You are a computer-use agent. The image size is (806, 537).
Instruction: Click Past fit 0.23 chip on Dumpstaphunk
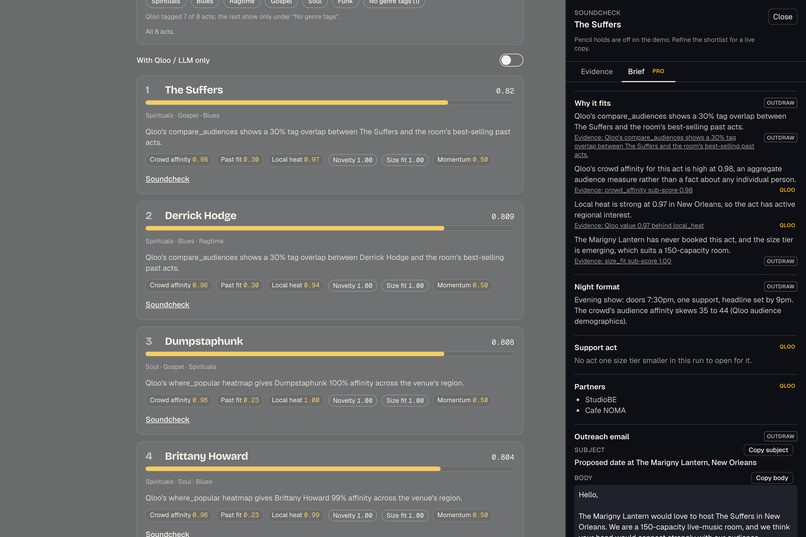240,400
